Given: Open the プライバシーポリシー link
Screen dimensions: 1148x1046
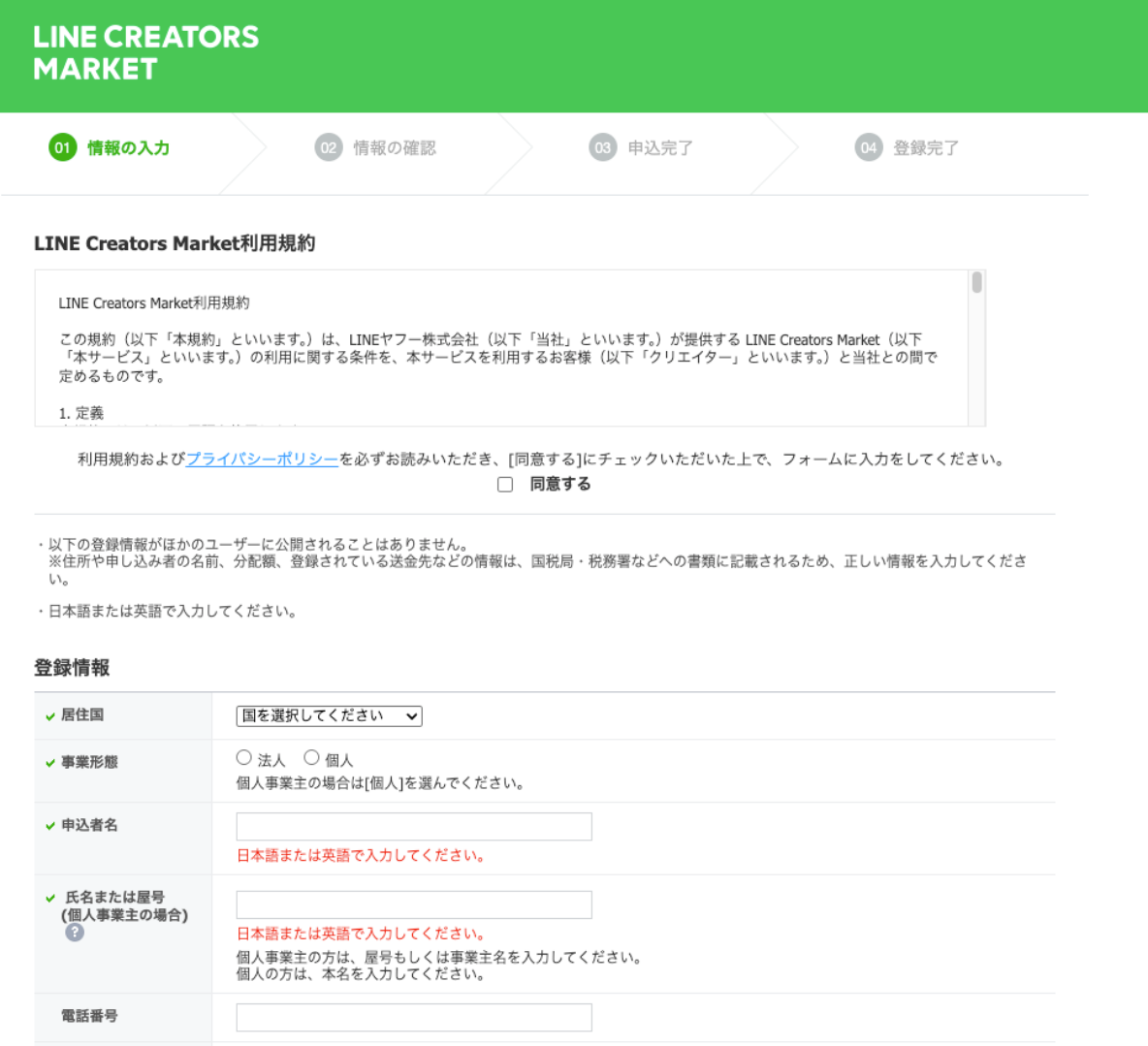Looking at the screenshot, I should pos(262,460).
